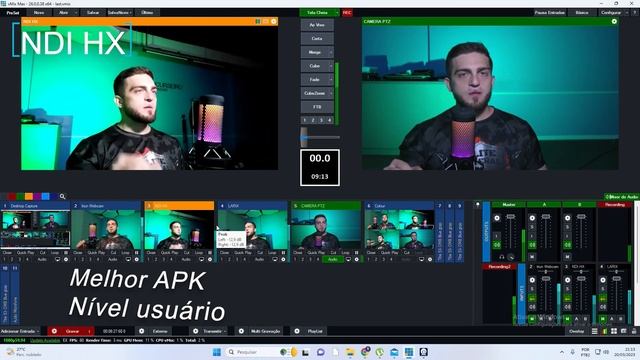The height and width of the screenshot is (360, 640).
Task: Click monitor icon on Desktop Capture input
Action: coord(58,259)
